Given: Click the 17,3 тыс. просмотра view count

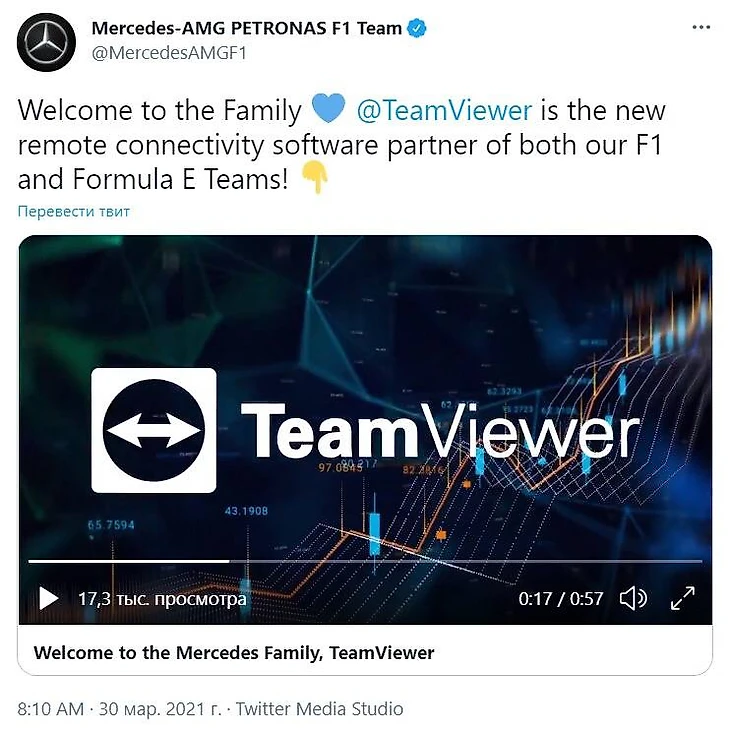Looking at the screenshot, I should pyautogui.click(x=162, y=599).
